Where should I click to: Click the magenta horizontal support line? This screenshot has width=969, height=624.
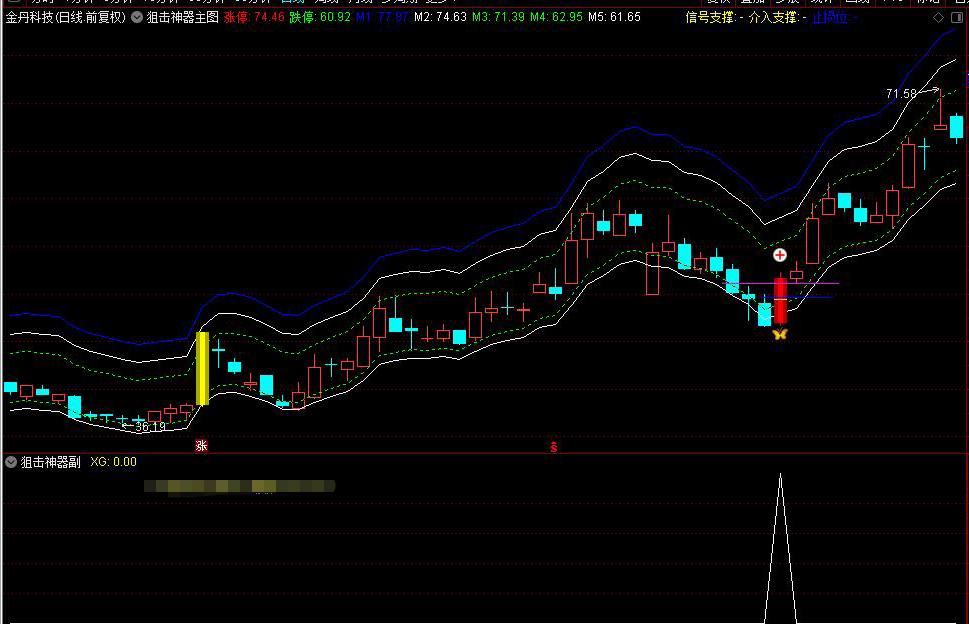781,283
